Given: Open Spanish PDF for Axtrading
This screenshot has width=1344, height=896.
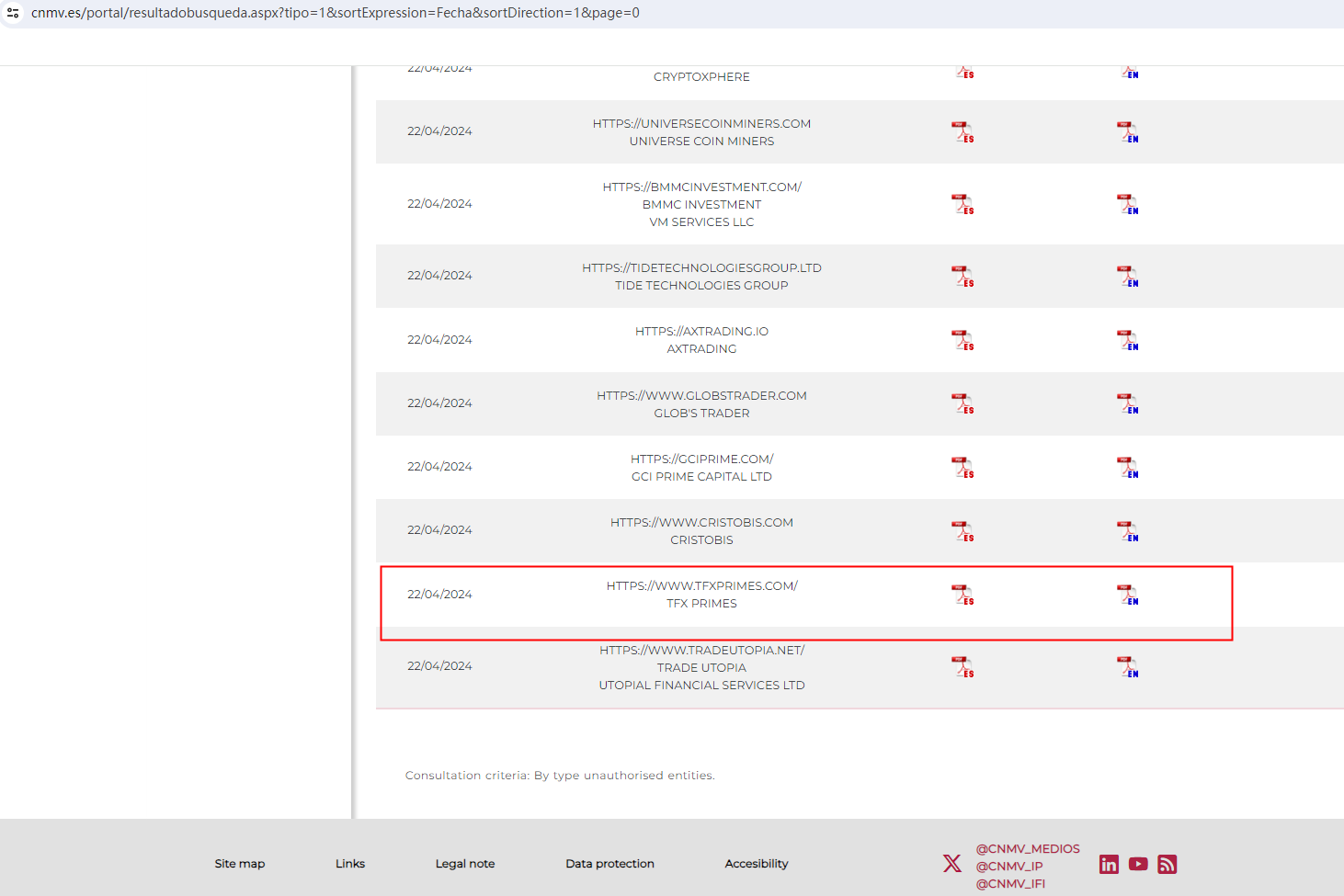Looking at the screenshot, I should pos(962,340).
